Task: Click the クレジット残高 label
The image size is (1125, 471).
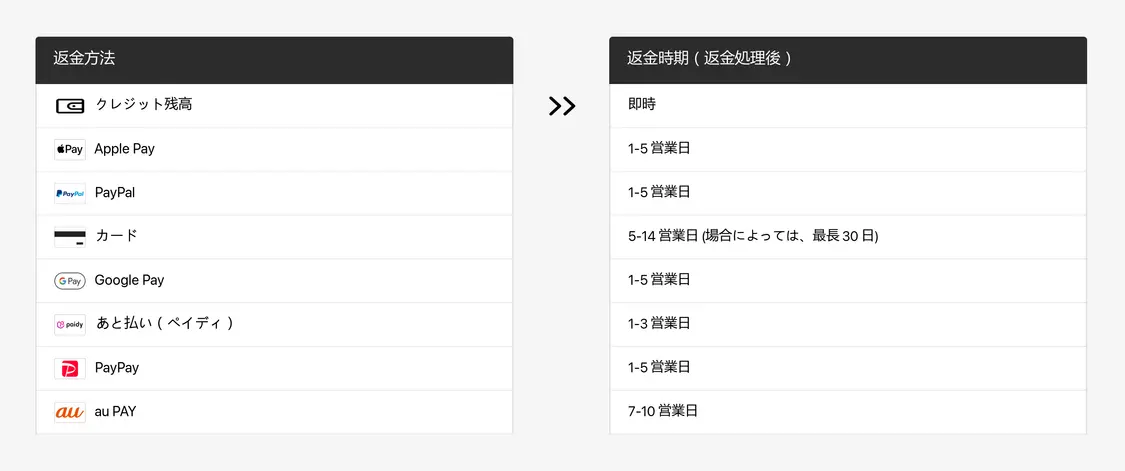Action: [143, 104]
